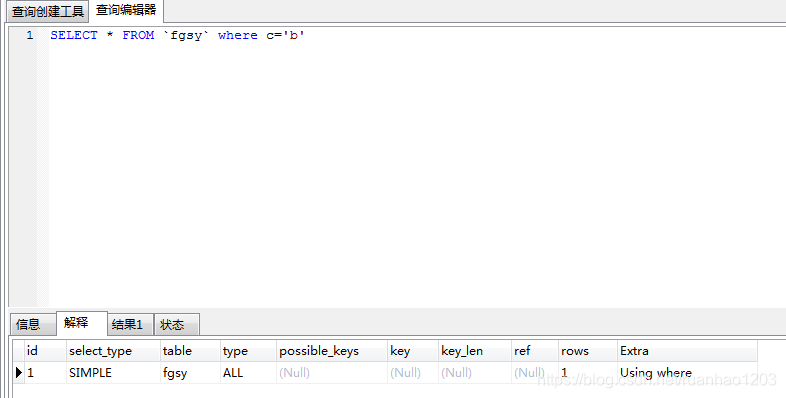The width and height of the screenshot is (786, 398).
Task: Open the 结果1 result tab
Action: pyautogui.click(x=130, y=324)
